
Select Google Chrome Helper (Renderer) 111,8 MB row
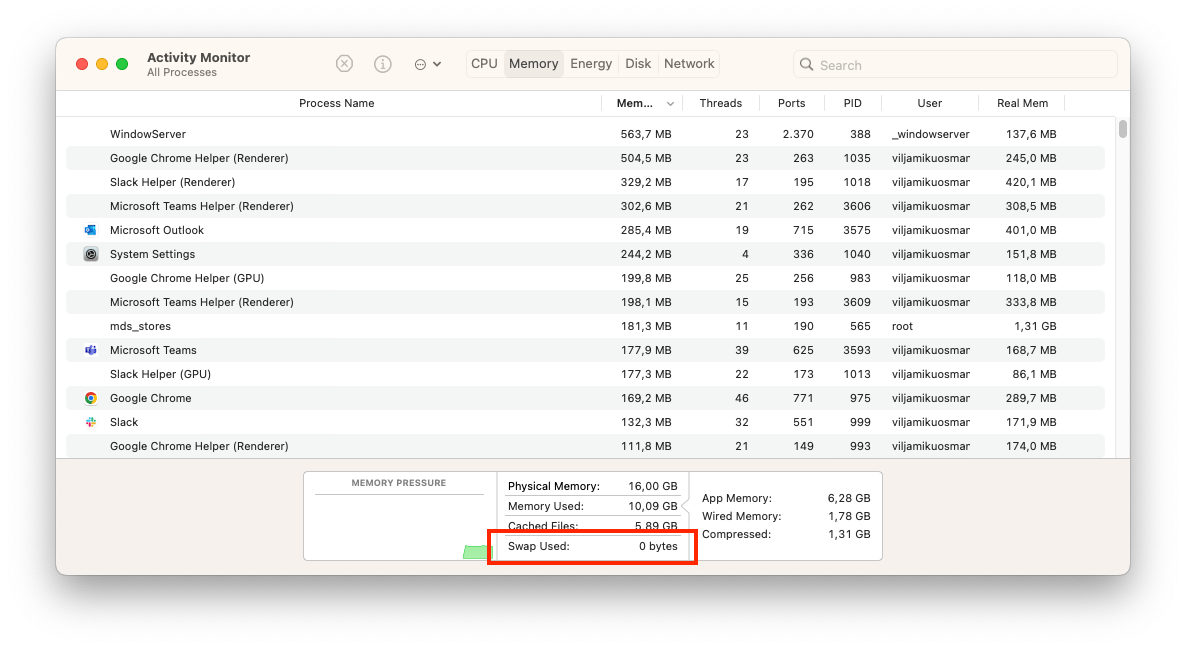tap(585, 446)
